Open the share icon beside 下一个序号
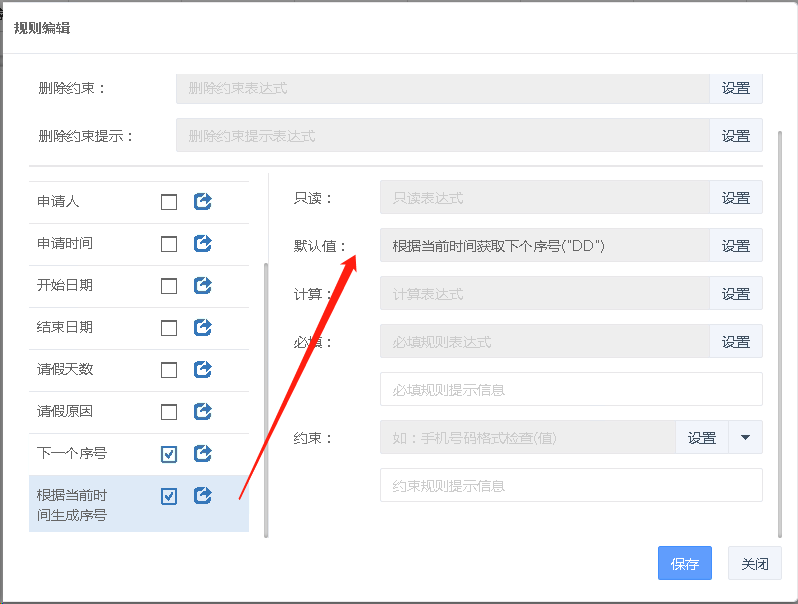Image resolution: width=798 pixels, height=604 pixels. click(202, 454)
